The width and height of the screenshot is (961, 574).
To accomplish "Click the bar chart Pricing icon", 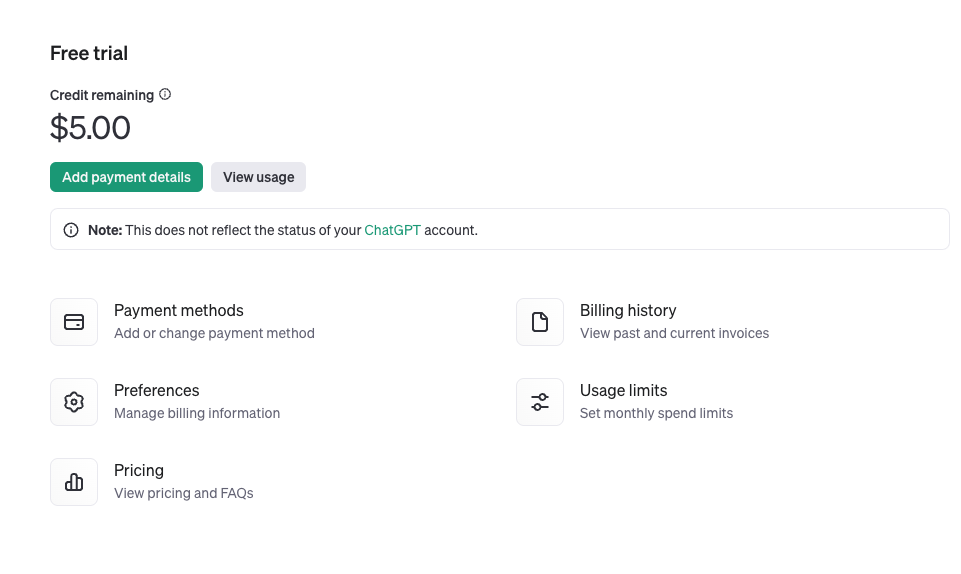I will tap(74, 482).
